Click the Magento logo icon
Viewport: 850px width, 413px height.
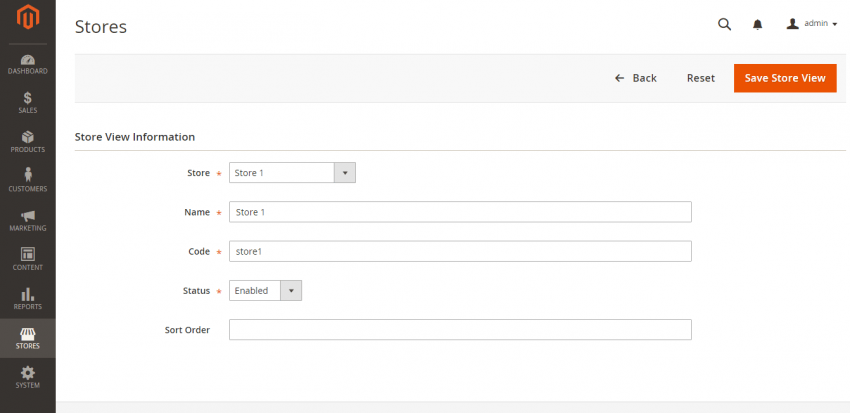tap(28, 17)
